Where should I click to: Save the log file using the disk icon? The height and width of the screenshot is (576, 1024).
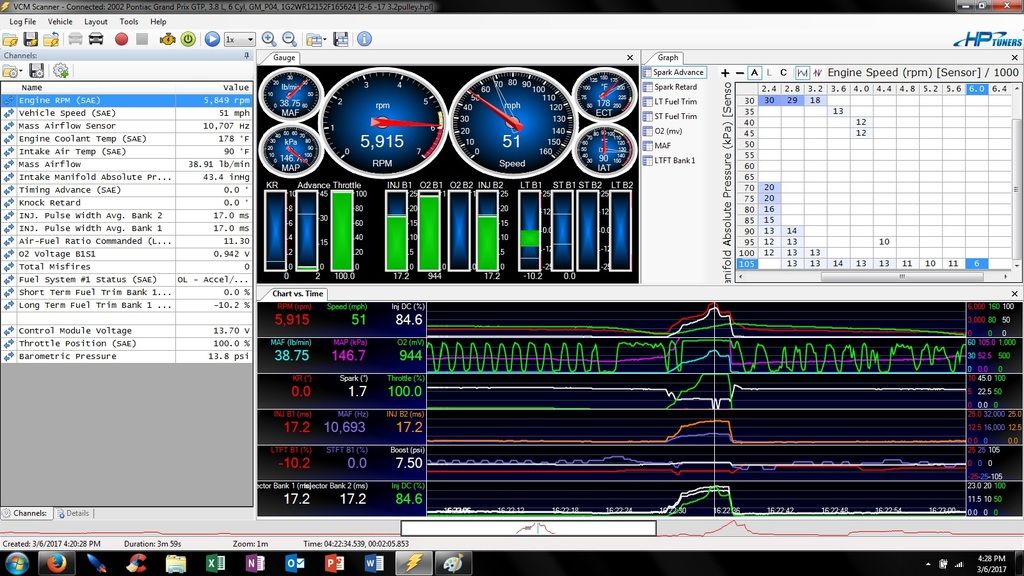pyautogui.click(x=31, y=39)
